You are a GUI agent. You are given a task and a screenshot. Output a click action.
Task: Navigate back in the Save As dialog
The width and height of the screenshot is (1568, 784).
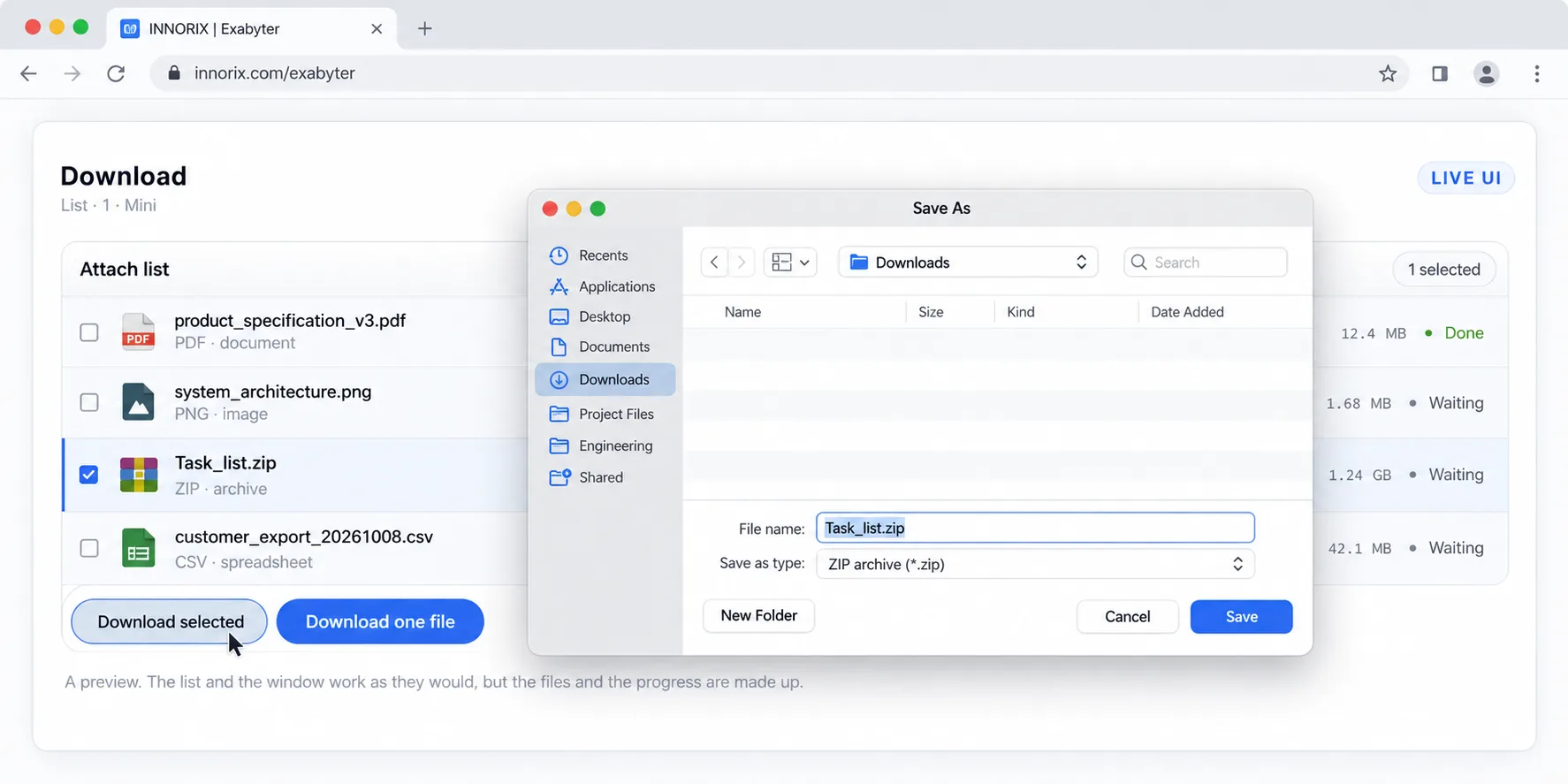(x=714, y=263)
